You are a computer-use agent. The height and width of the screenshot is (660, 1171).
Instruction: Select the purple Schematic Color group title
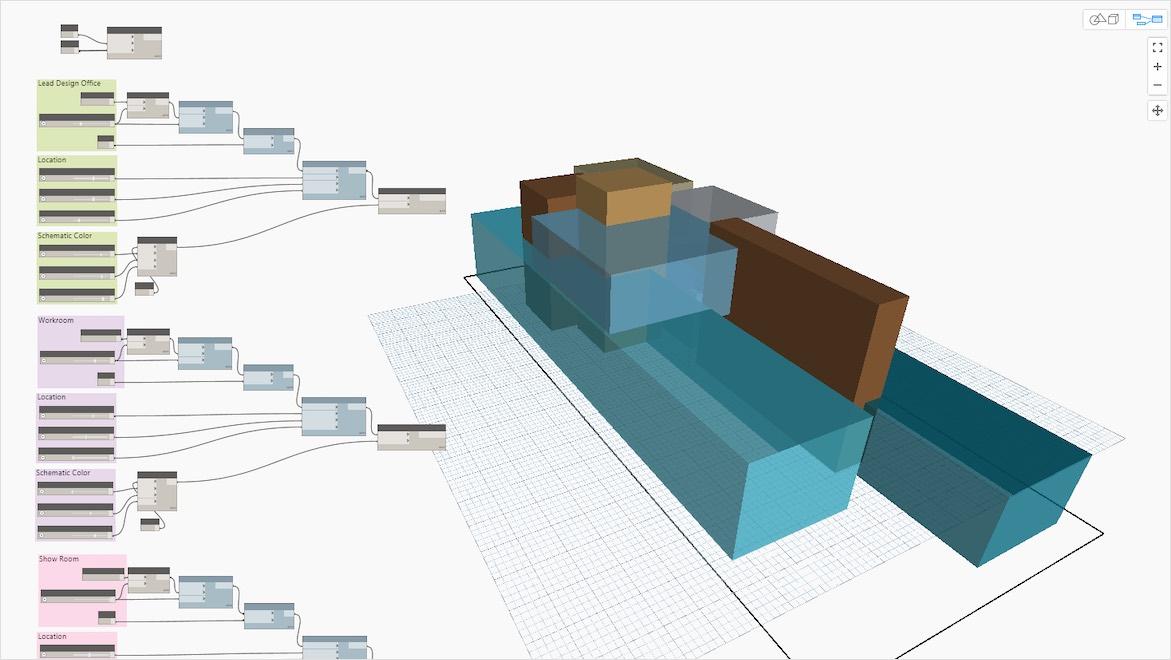63,473
